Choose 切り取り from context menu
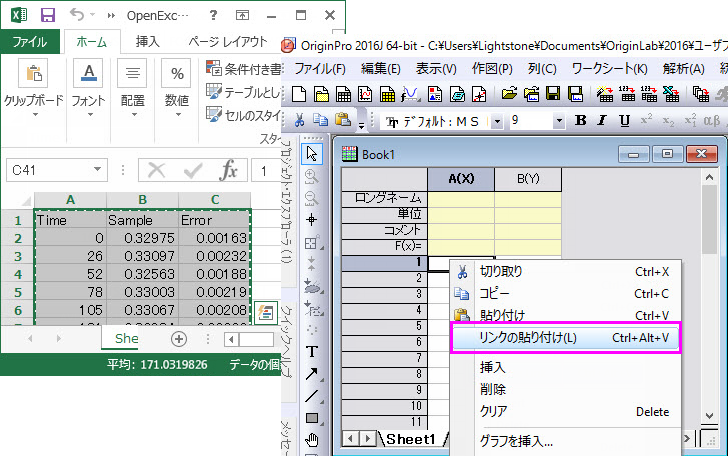 565,272
